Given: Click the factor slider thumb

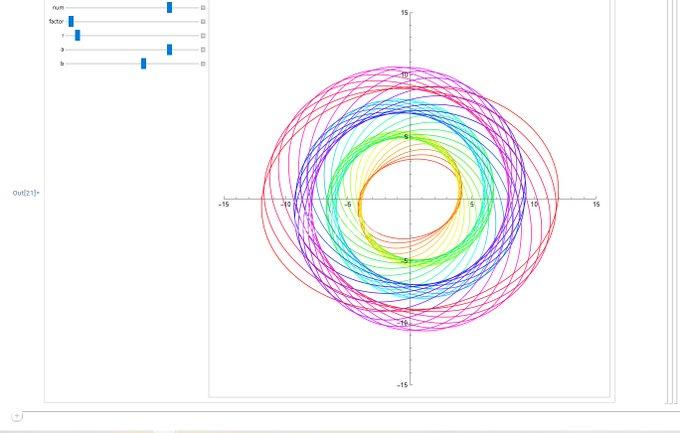Looking at the screenshot, I should pyautogui.click(x=71, y=21).
